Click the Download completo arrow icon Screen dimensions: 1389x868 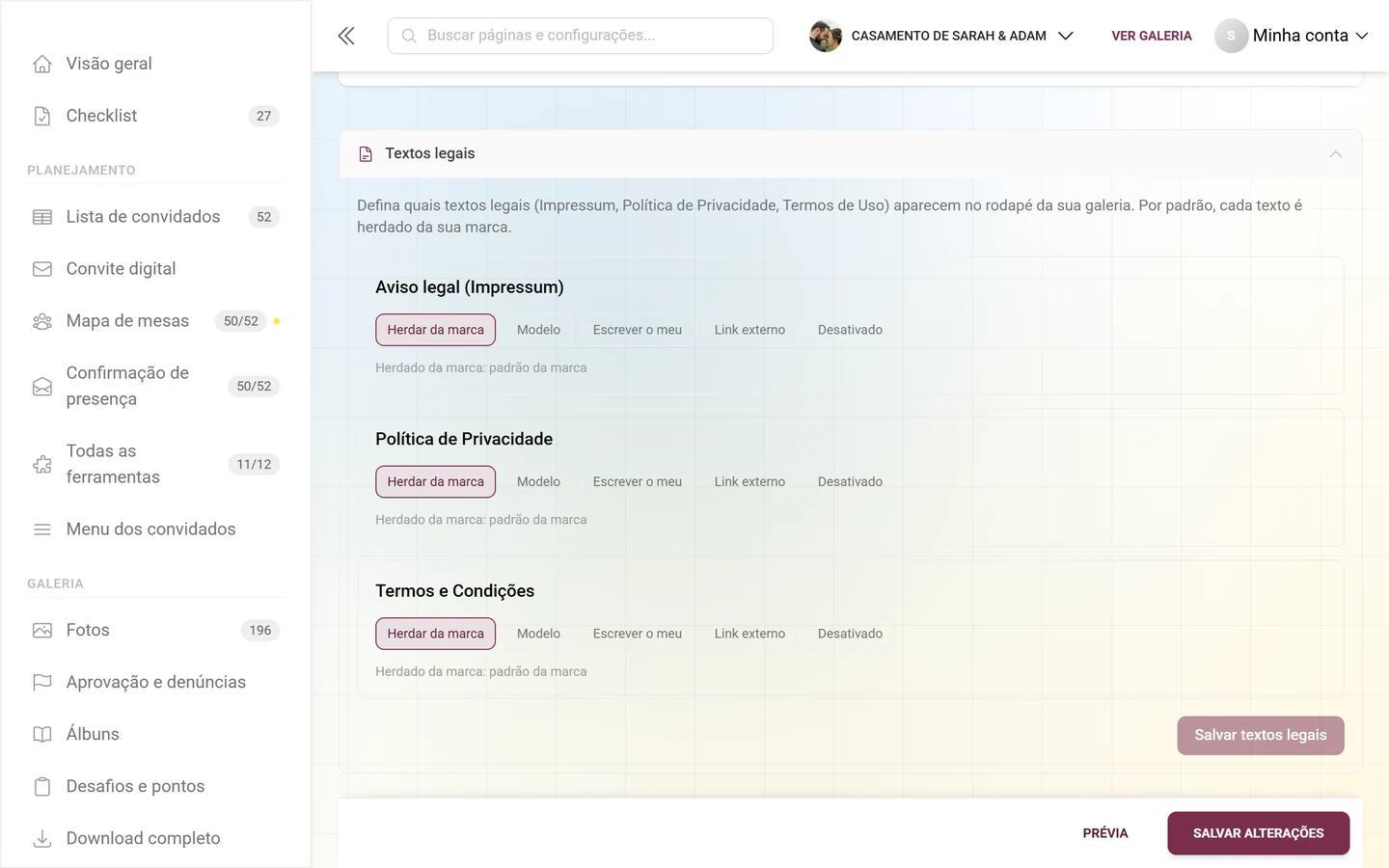(x=42, y=839)
